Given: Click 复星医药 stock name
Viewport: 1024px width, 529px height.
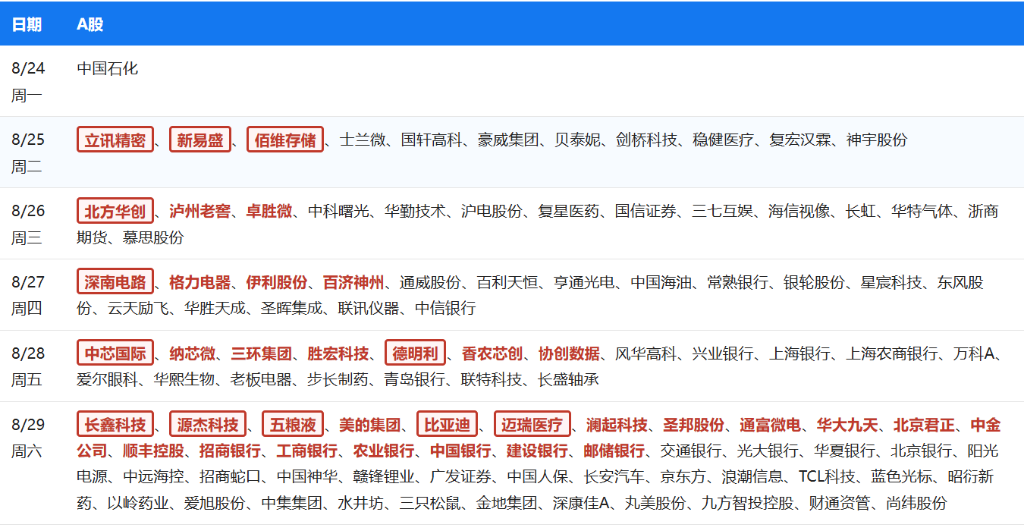Looking at the screenshot, I should click(x=569, y=211).
